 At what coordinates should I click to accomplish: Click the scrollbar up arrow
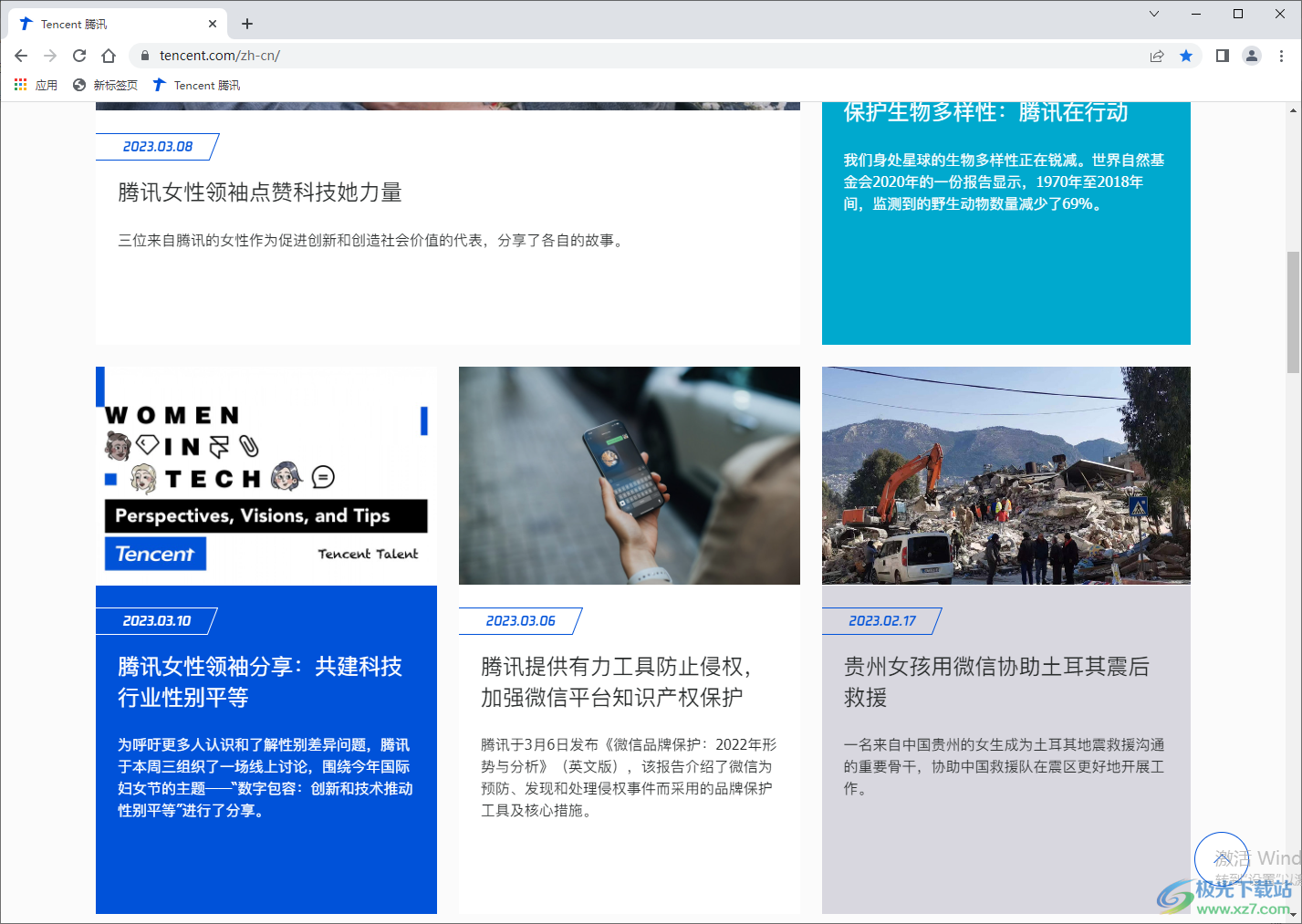[x=1293, y=110]
